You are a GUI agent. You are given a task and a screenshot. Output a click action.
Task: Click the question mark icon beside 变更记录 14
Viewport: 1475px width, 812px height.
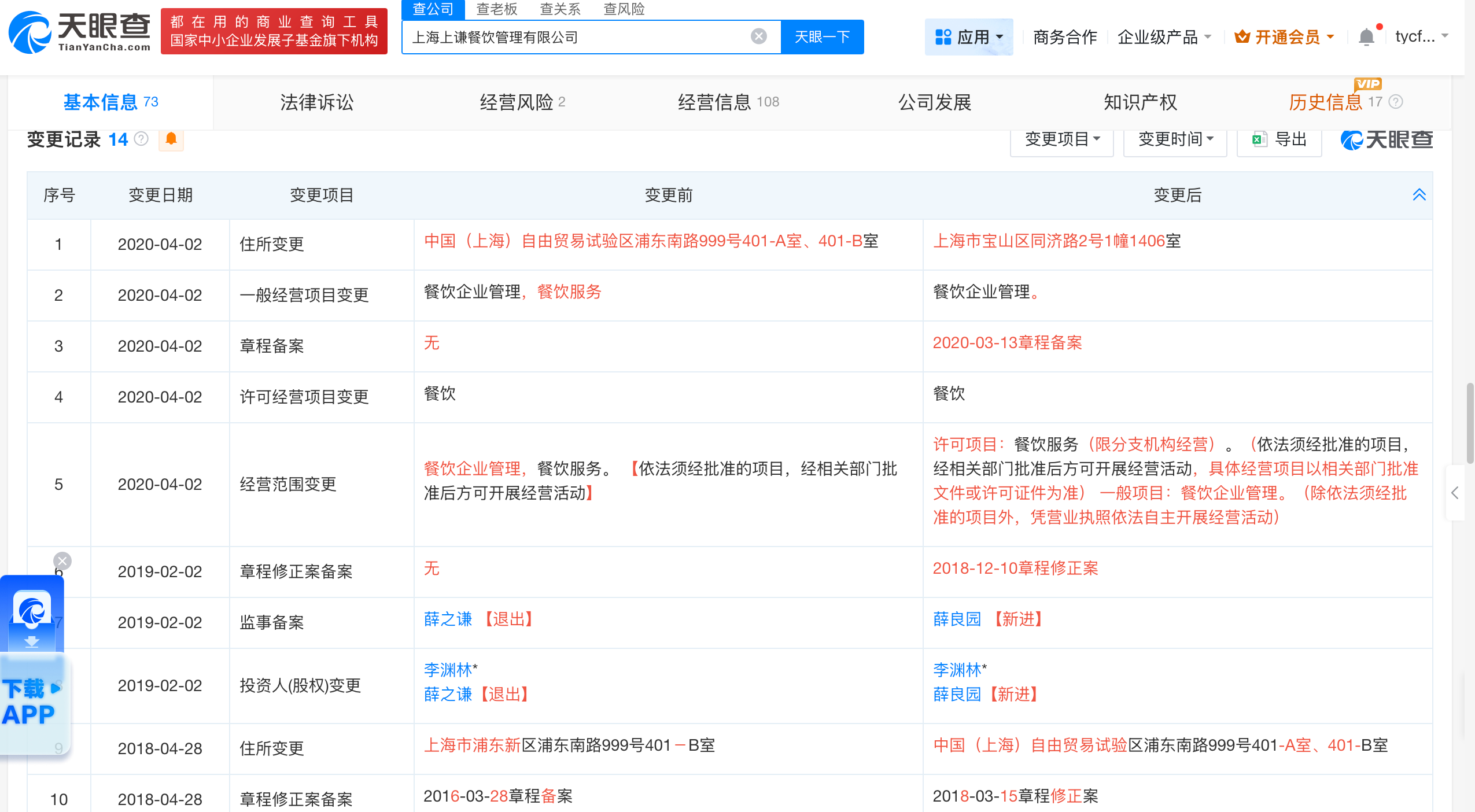(142, 139)
